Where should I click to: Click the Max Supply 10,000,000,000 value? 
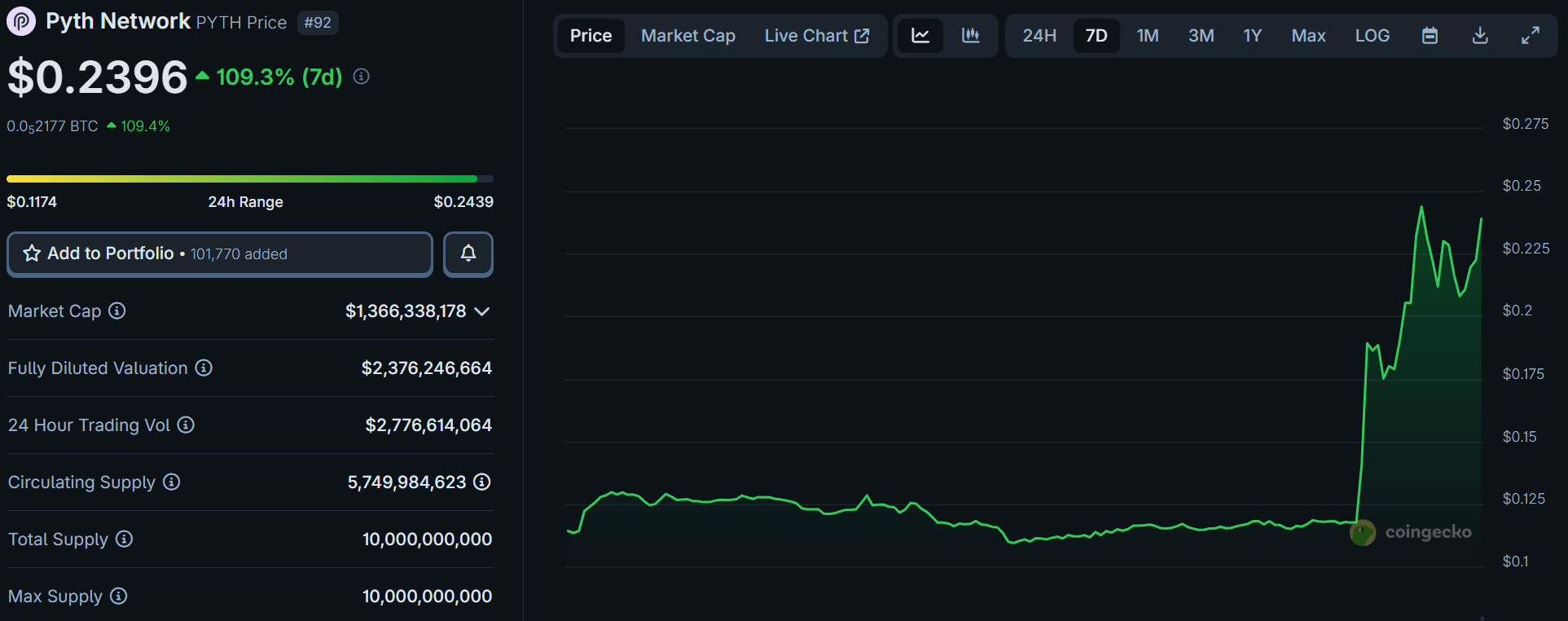click(x=427, y=597)
